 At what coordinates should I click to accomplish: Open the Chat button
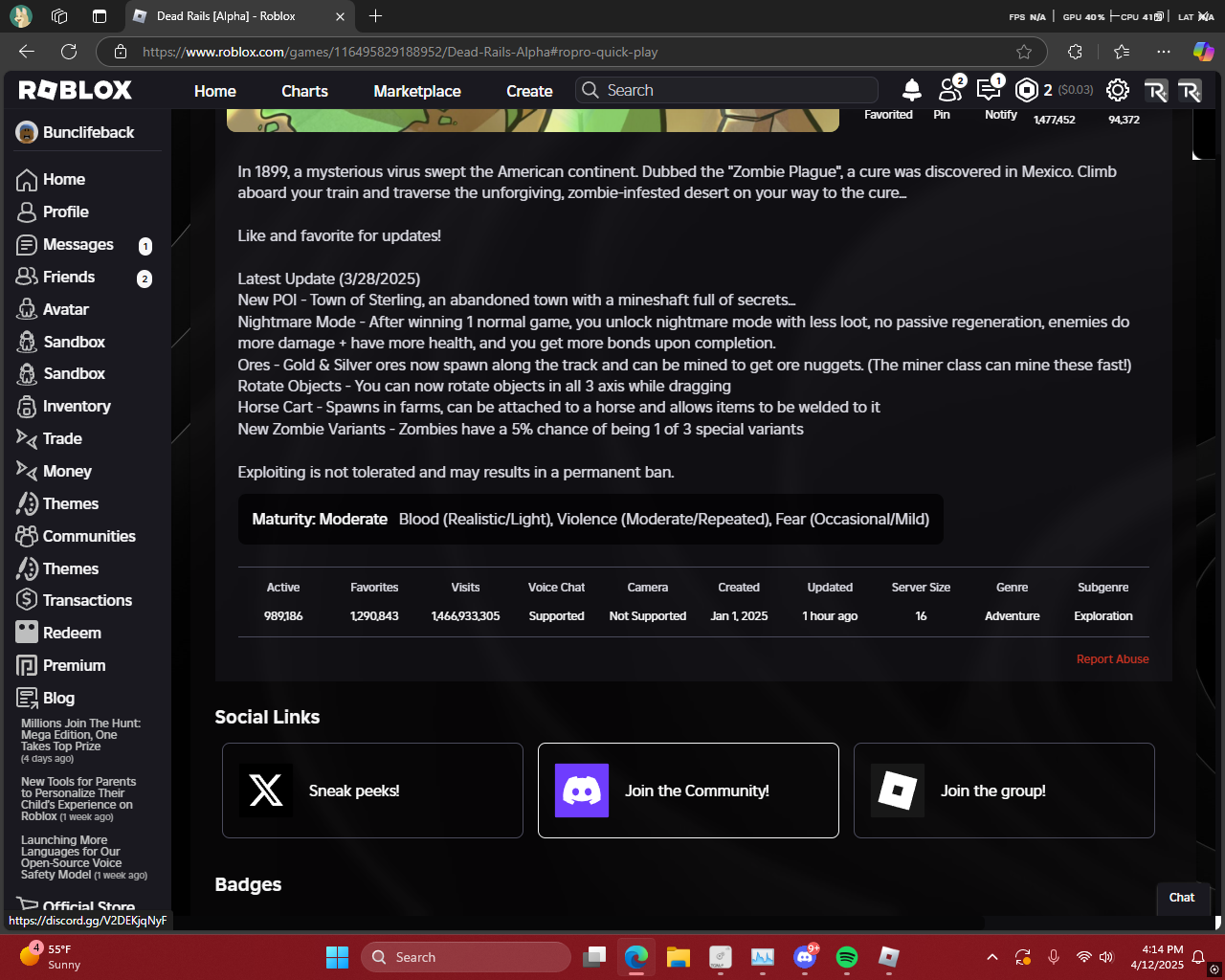(x=1182, y=898)
